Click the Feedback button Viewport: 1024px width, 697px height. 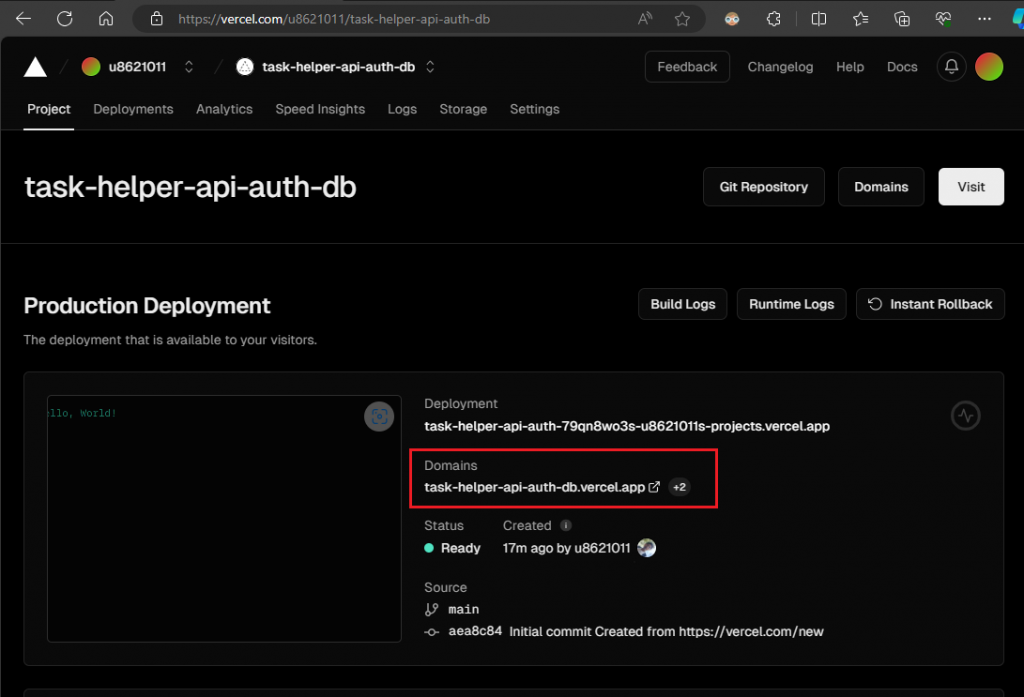[687, 67]
